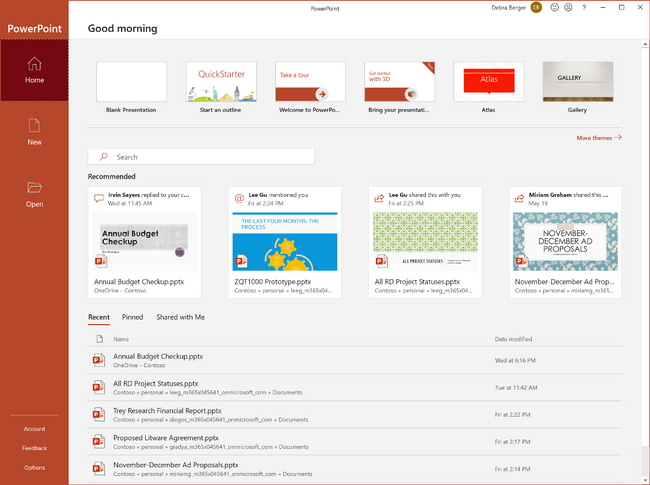Click the 'Tue at 11:42 AM' date entry
The height and width of the screenshot is (485, 650).
tap(516, 388)
